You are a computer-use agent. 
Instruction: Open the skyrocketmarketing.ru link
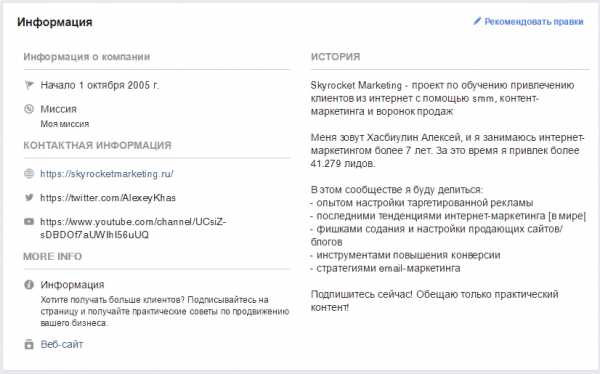[x=107, y=174]
